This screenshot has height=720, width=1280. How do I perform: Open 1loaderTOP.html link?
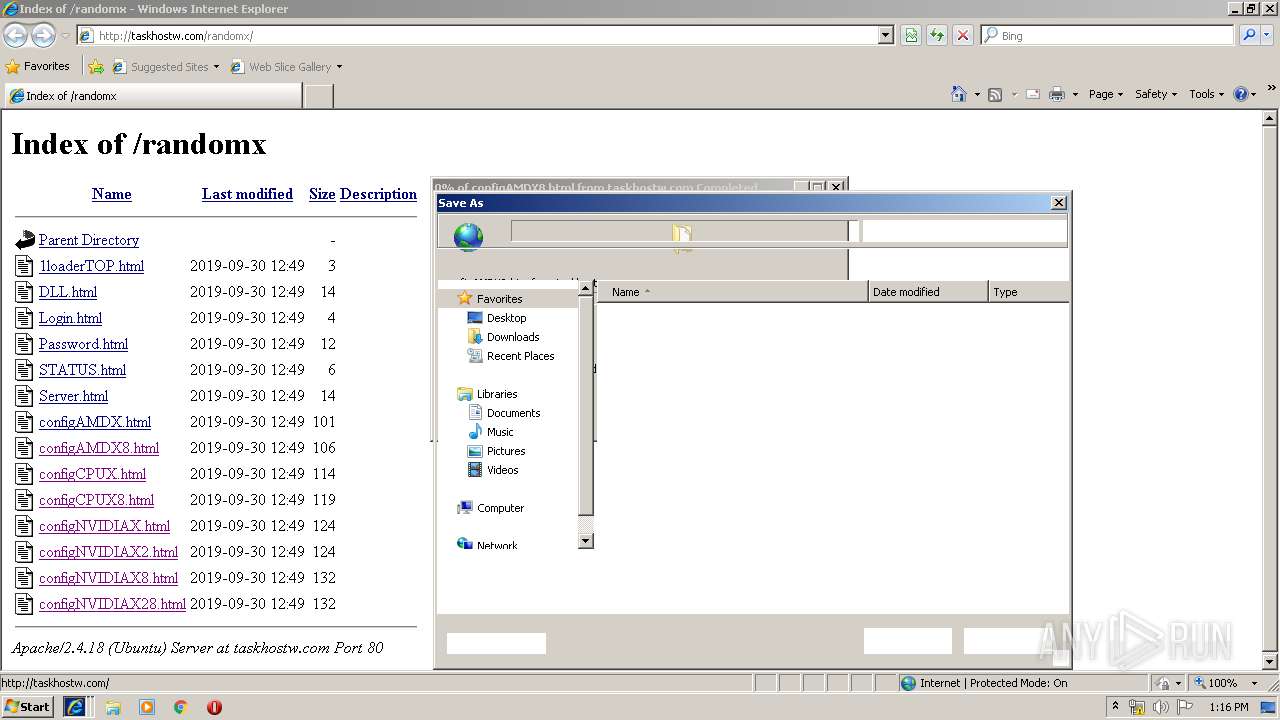click(x=91, y=266)
